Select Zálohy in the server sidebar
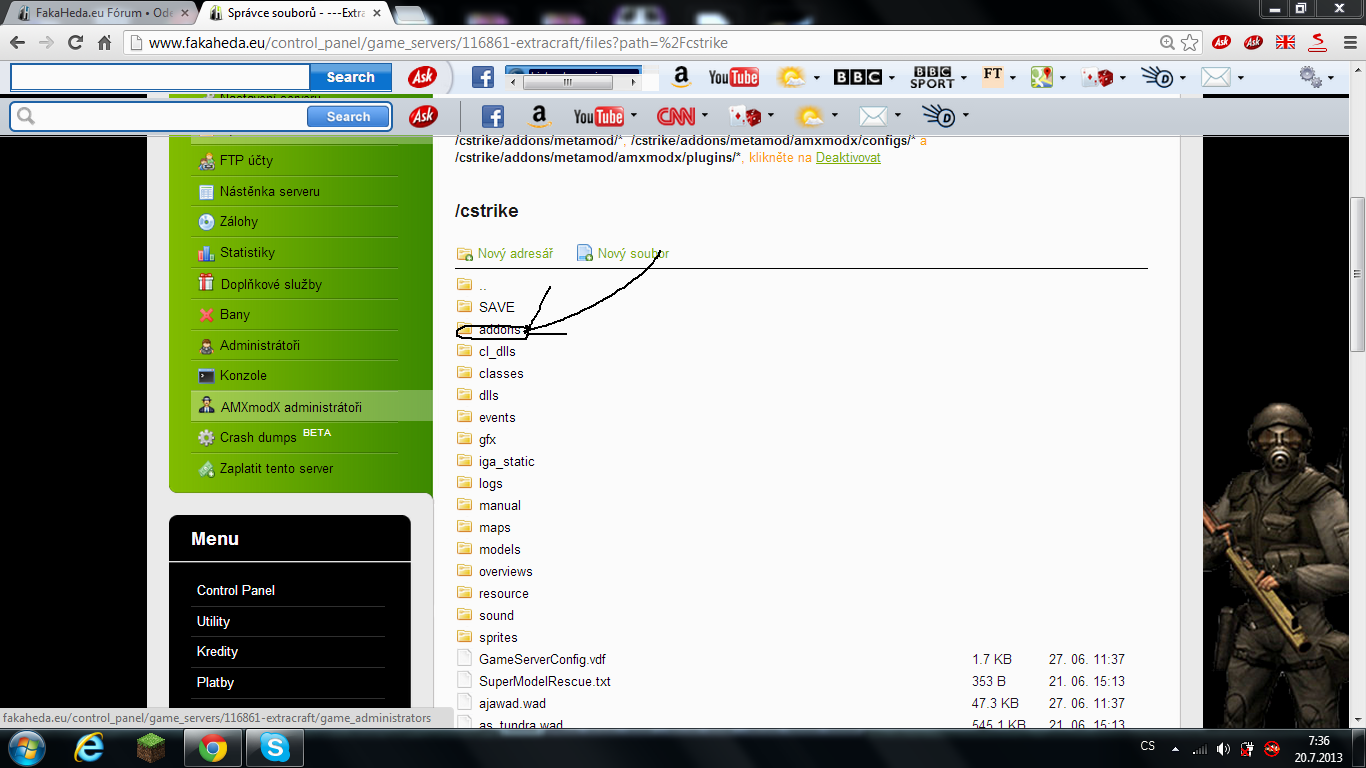Viewport: 1366px width, 768px height. 238,222
